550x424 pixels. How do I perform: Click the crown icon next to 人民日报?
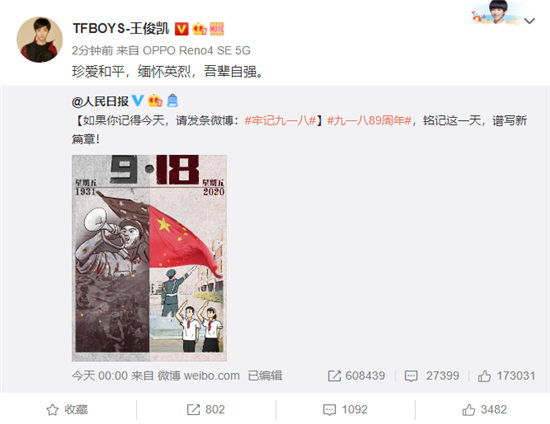155,101
